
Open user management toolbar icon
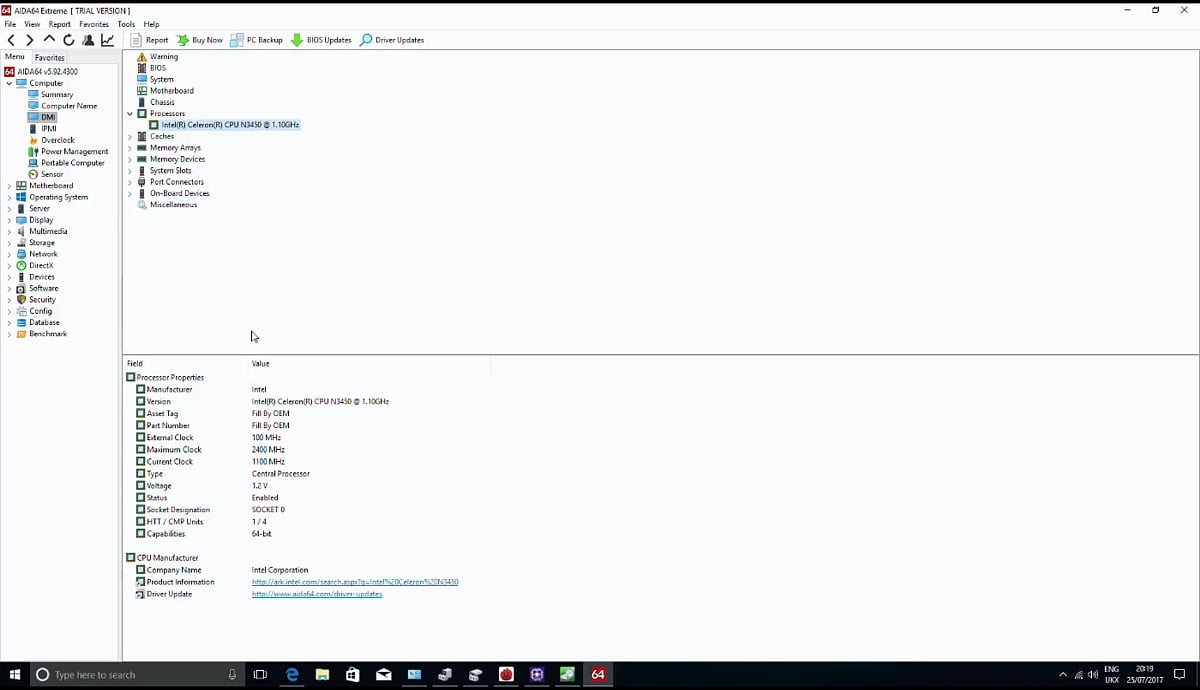coord(88,40)
